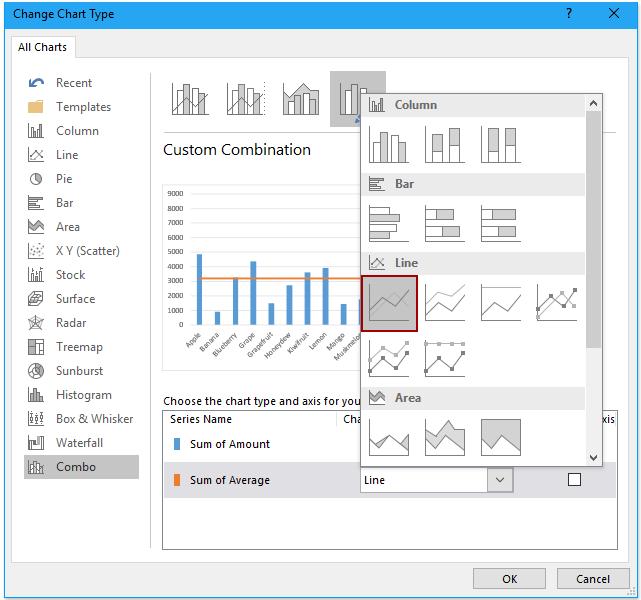The width and height of the screenshot is (641, 600).
Task: Pick the 100% Stacked Area chart icon
Action: [501, 437]
